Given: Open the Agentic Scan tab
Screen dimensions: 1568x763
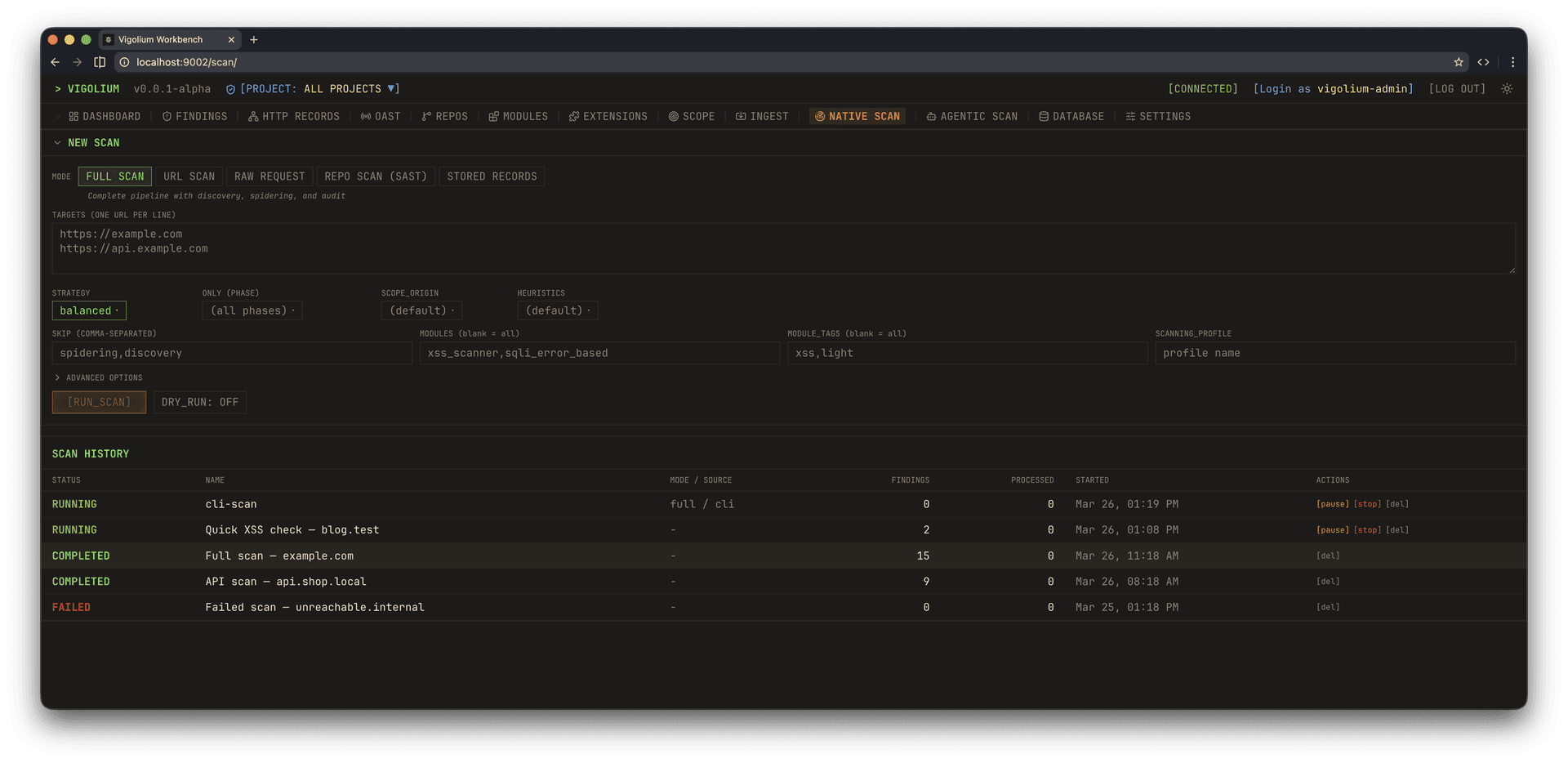Looking at the screenshot, I should [972, 117].
